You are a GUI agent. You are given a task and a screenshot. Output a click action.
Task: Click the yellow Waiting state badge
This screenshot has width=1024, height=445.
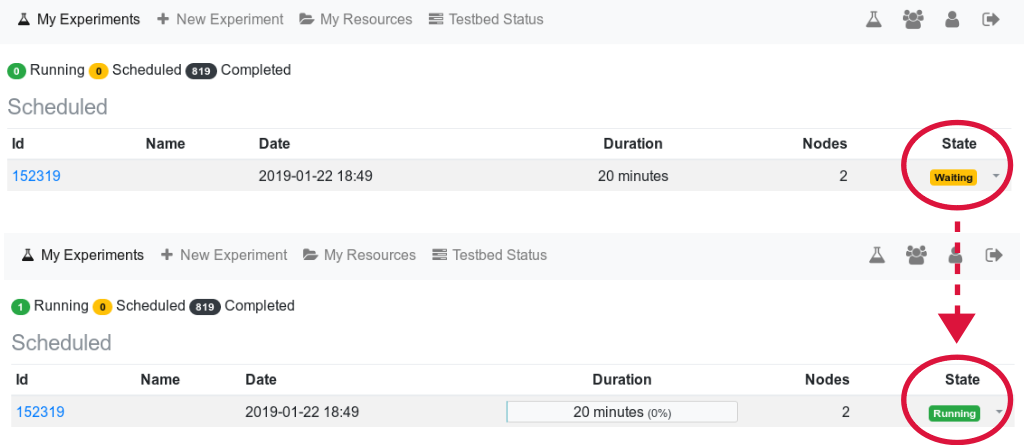click(953, 177)
